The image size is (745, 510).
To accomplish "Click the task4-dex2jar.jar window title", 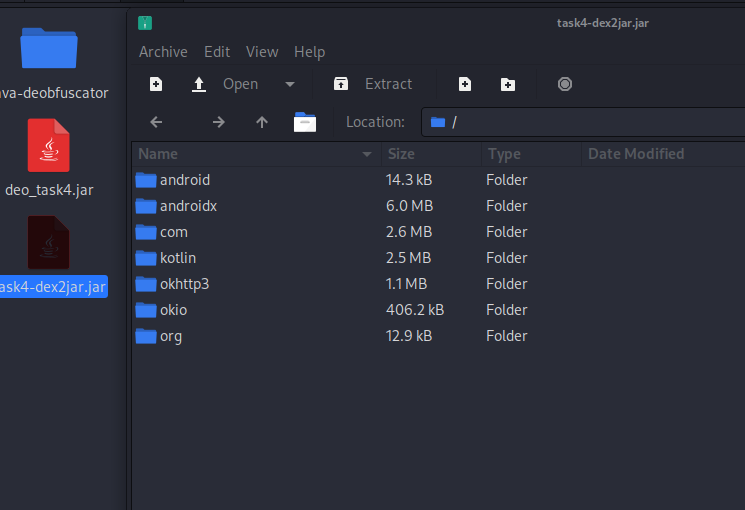I will 602,23.
